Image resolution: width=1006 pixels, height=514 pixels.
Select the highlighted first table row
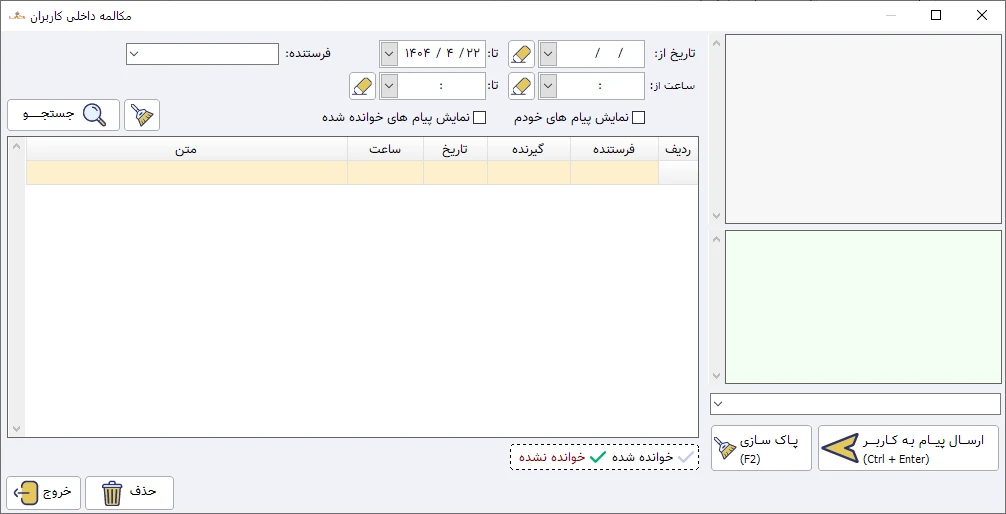pyautogui.click(x=362, y=173)
